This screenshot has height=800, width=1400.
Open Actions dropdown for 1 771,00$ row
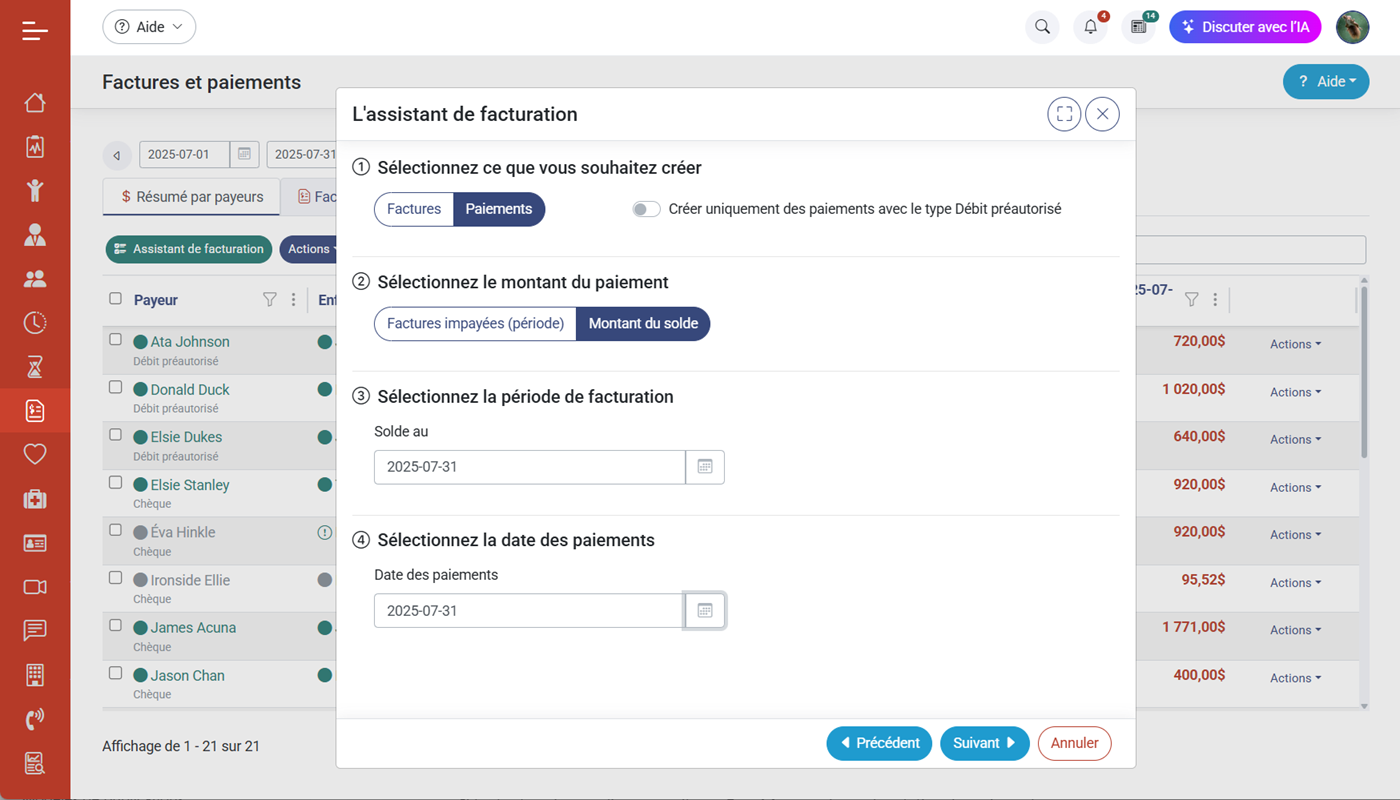(x=1295, y=630)
